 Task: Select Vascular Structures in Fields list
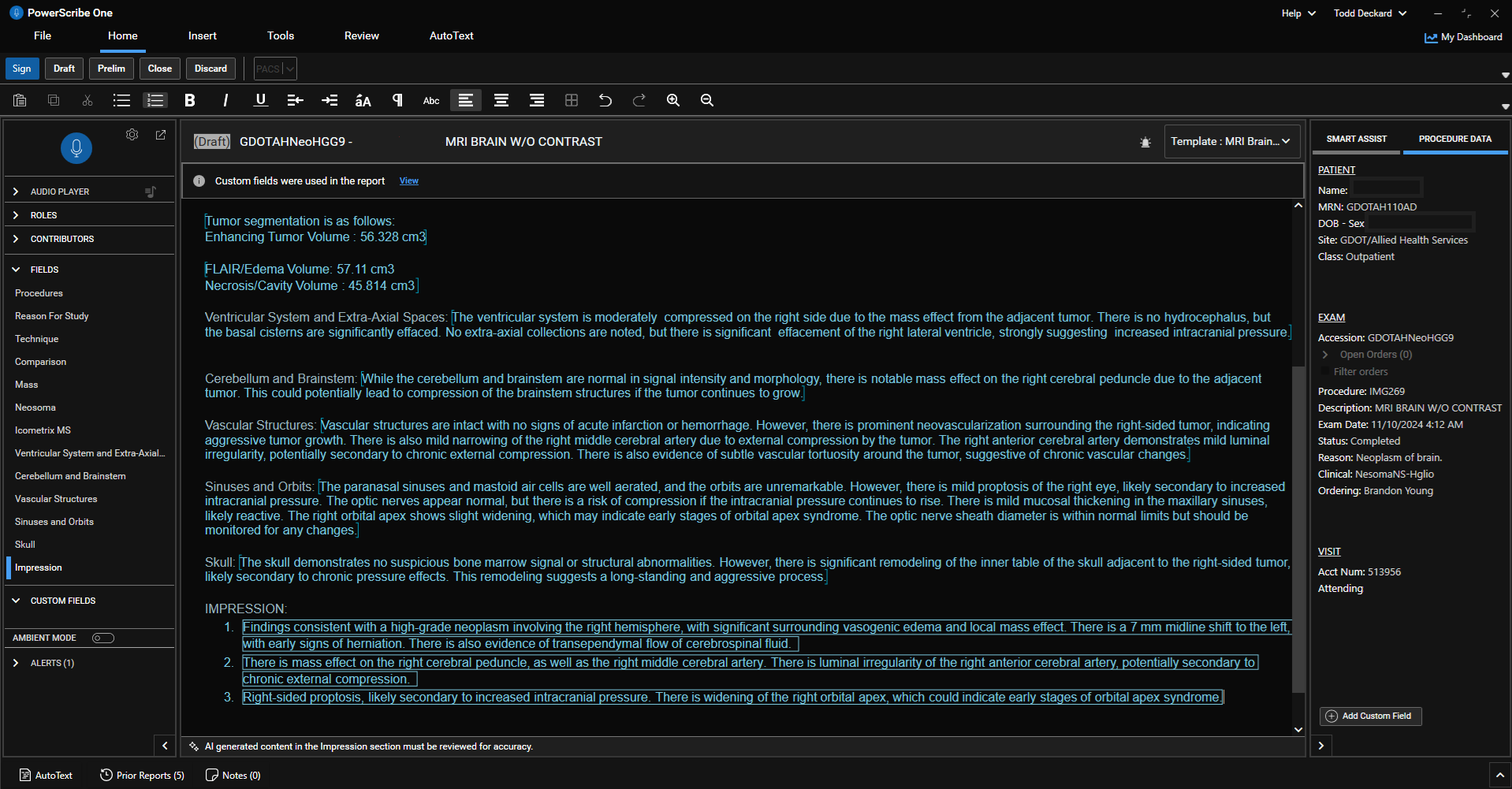56,499
